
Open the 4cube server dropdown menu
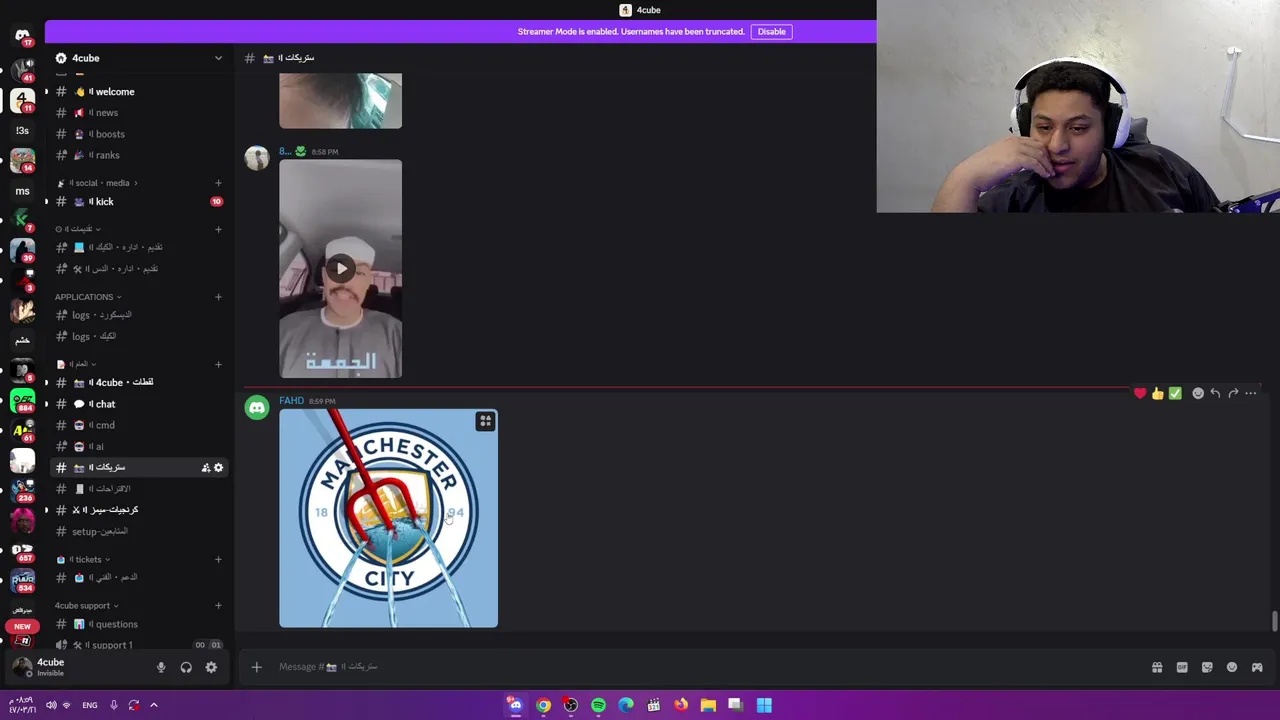[x=218, y=58]
